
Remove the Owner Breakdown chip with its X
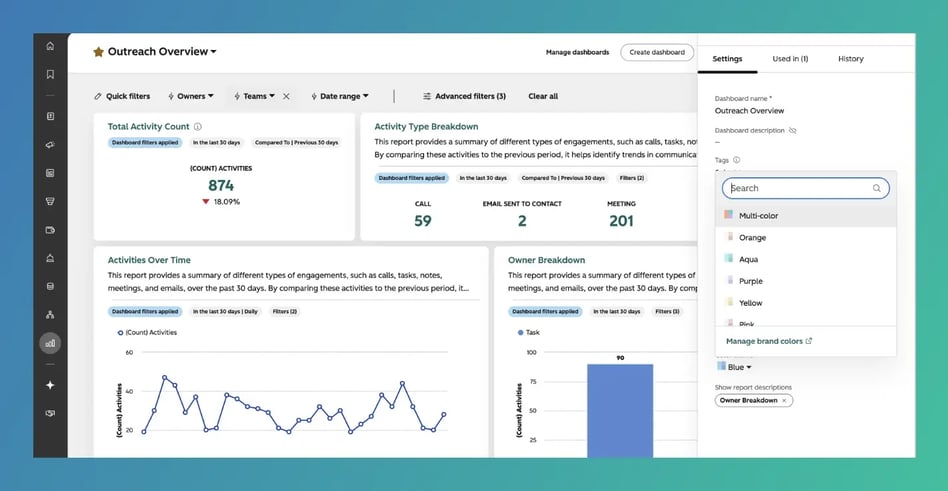[784, 400]
